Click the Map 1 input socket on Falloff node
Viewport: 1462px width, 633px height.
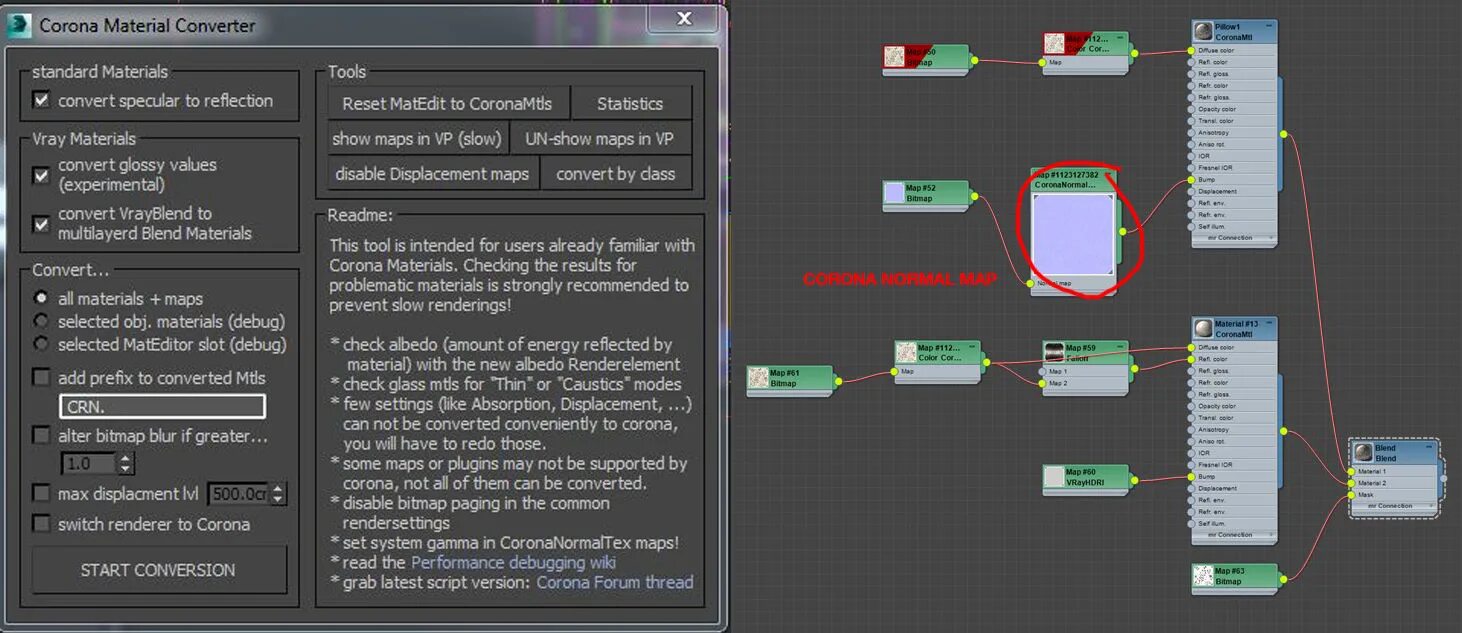coord(1041,371)
